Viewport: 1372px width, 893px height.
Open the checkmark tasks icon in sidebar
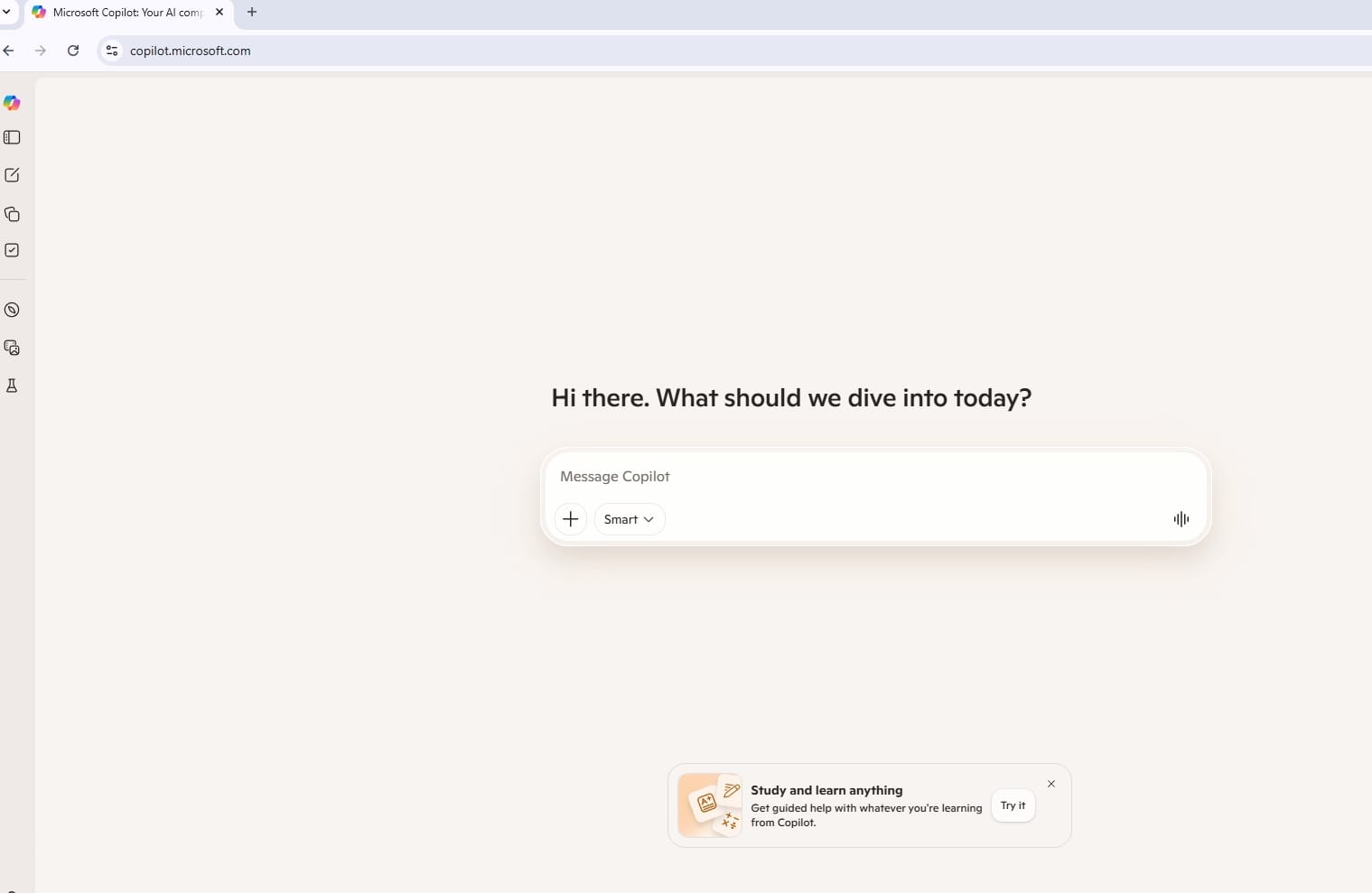tap(12, 250)
